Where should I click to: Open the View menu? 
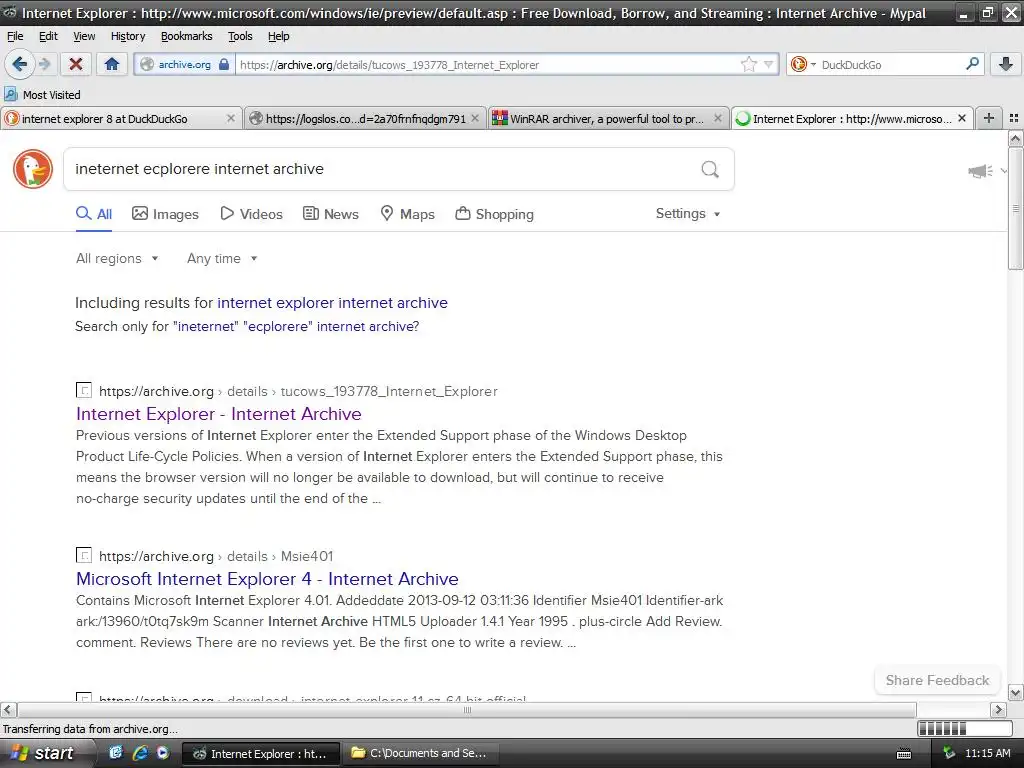click(x=84, y=36)
